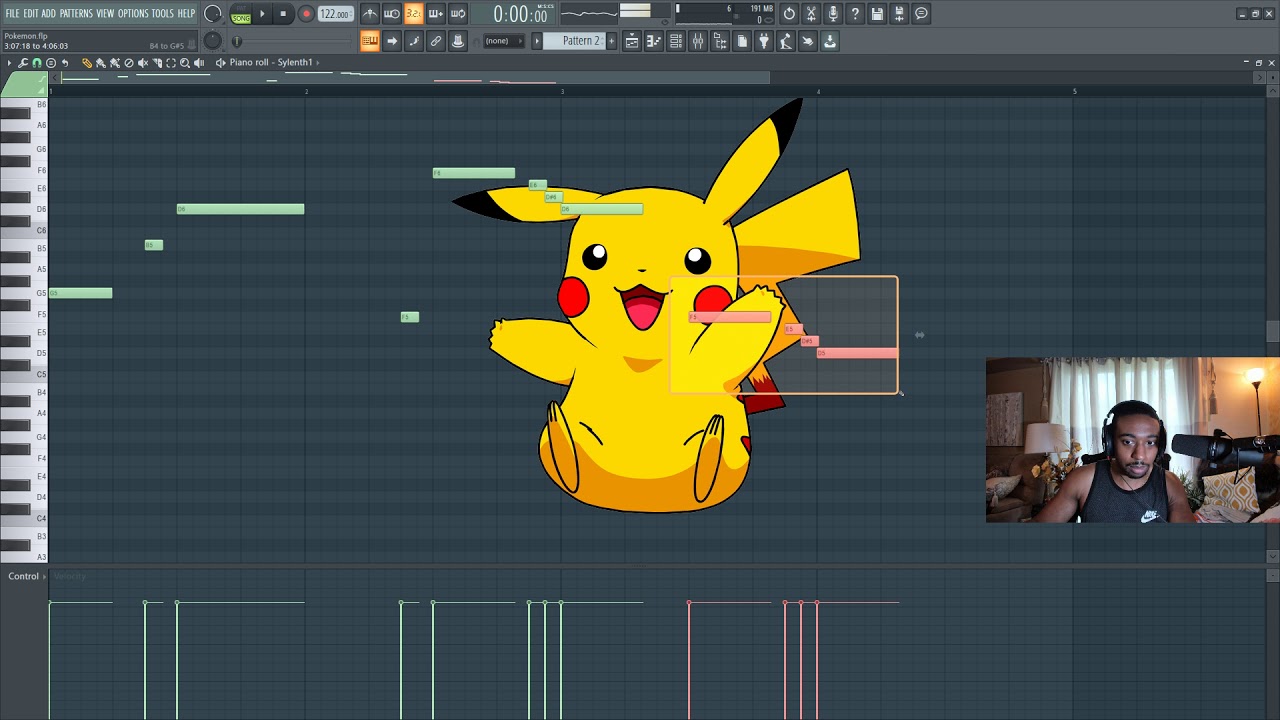
Task: Open the FILE menu
Action: pyautogui.click(x=12, y=14)
